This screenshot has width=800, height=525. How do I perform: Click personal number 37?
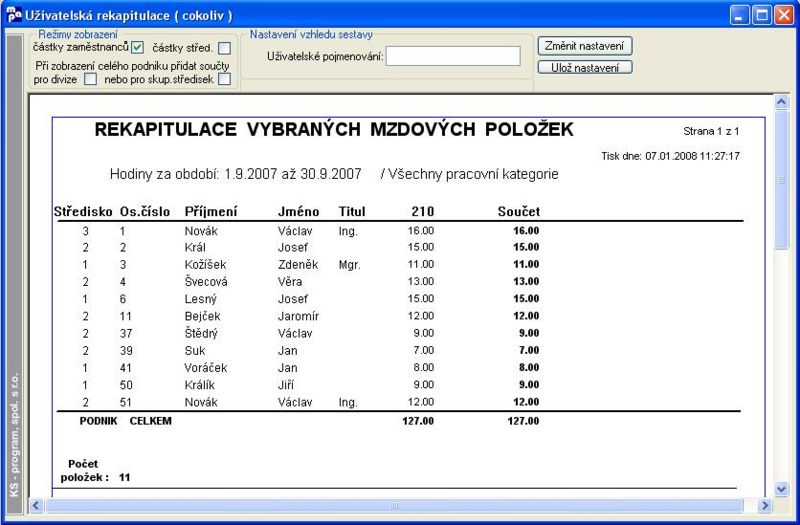(x=126, y=334)
